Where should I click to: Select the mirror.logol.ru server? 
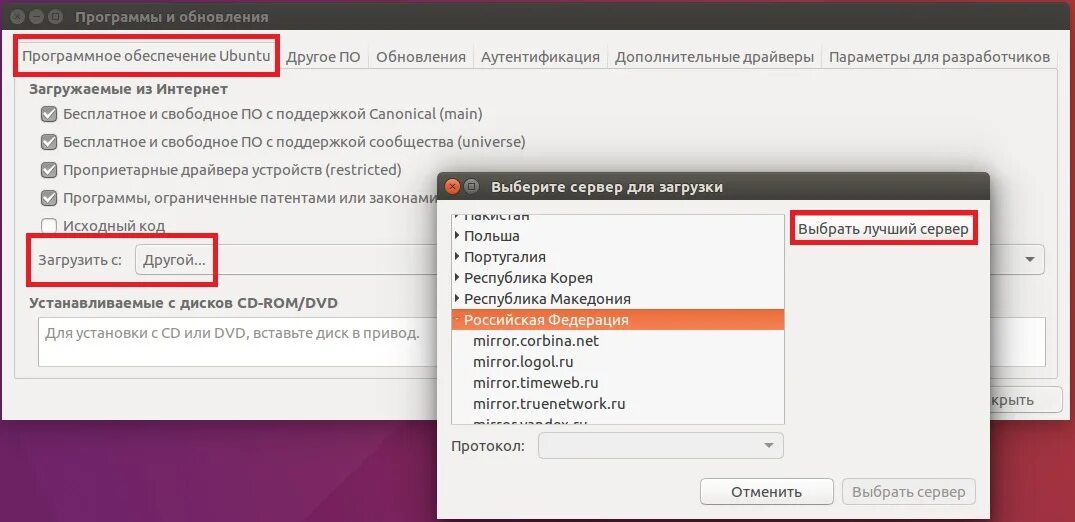point(618,361)
